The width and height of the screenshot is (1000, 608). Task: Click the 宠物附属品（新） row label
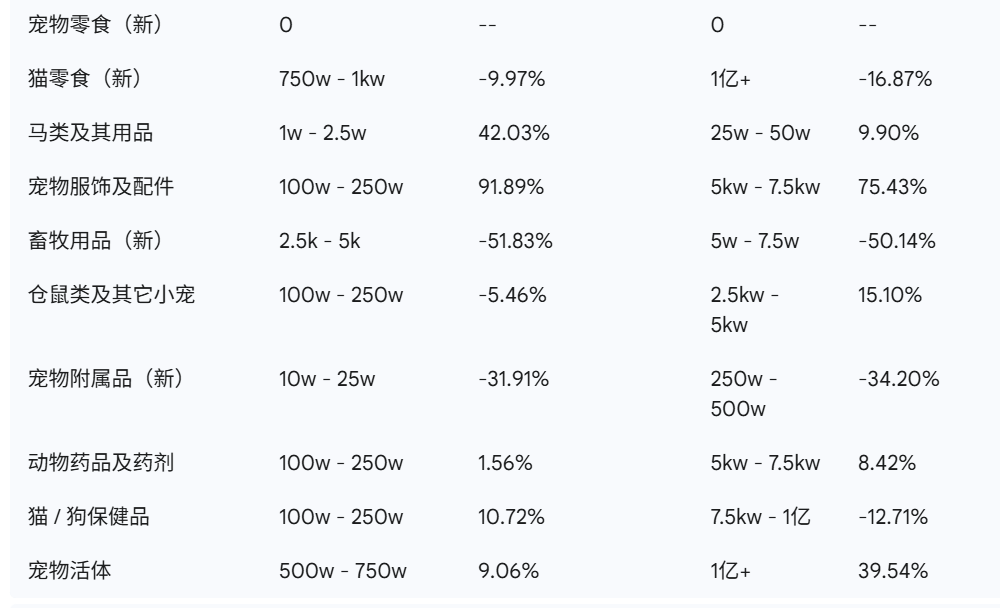[x=104, y=380]
